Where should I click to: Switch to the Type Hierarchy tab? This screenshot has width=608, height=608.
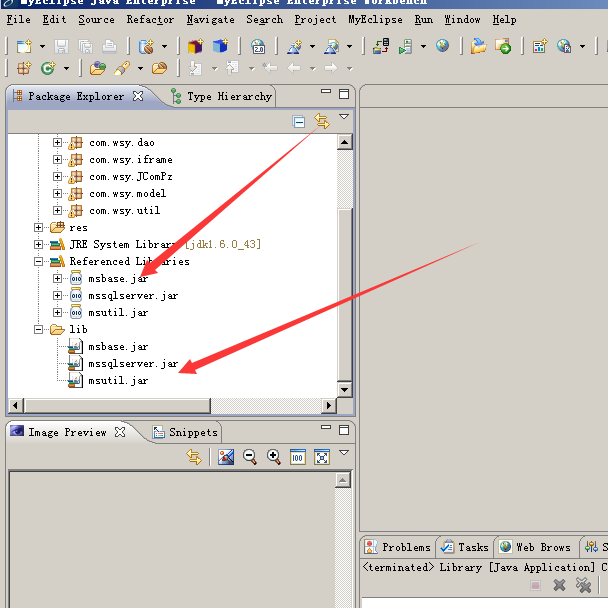click(x=222, y=96)
